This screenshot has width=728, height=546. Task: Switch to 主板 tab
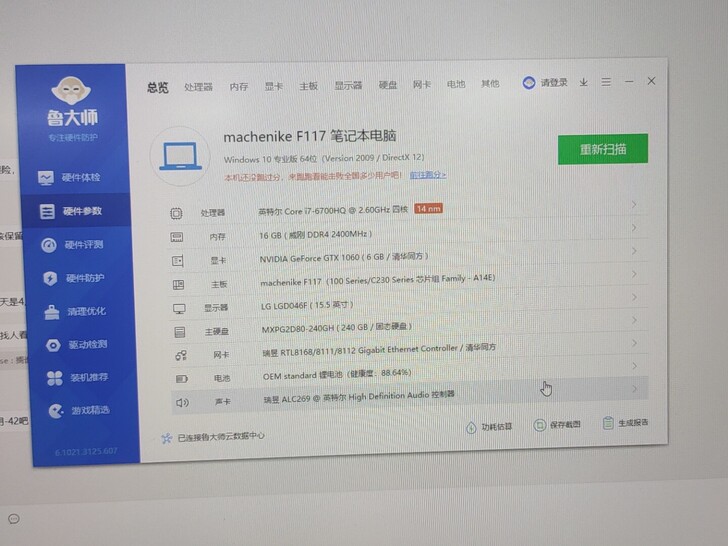[308, 86]
